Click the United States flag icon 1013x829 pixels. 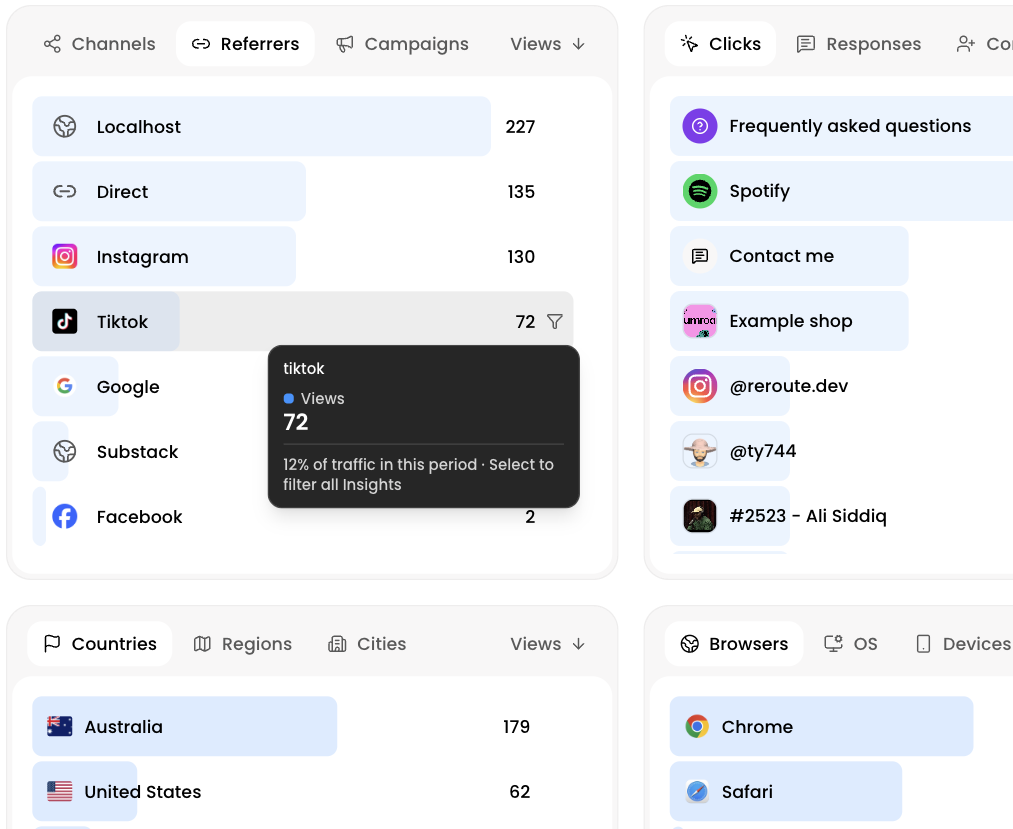click(x=59, y=792)
